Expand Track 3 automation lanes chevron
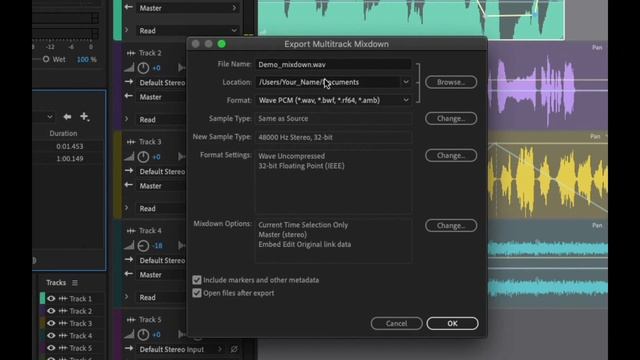Image resolution: width=640 pixels, height=360 pixels. point(127,208)
